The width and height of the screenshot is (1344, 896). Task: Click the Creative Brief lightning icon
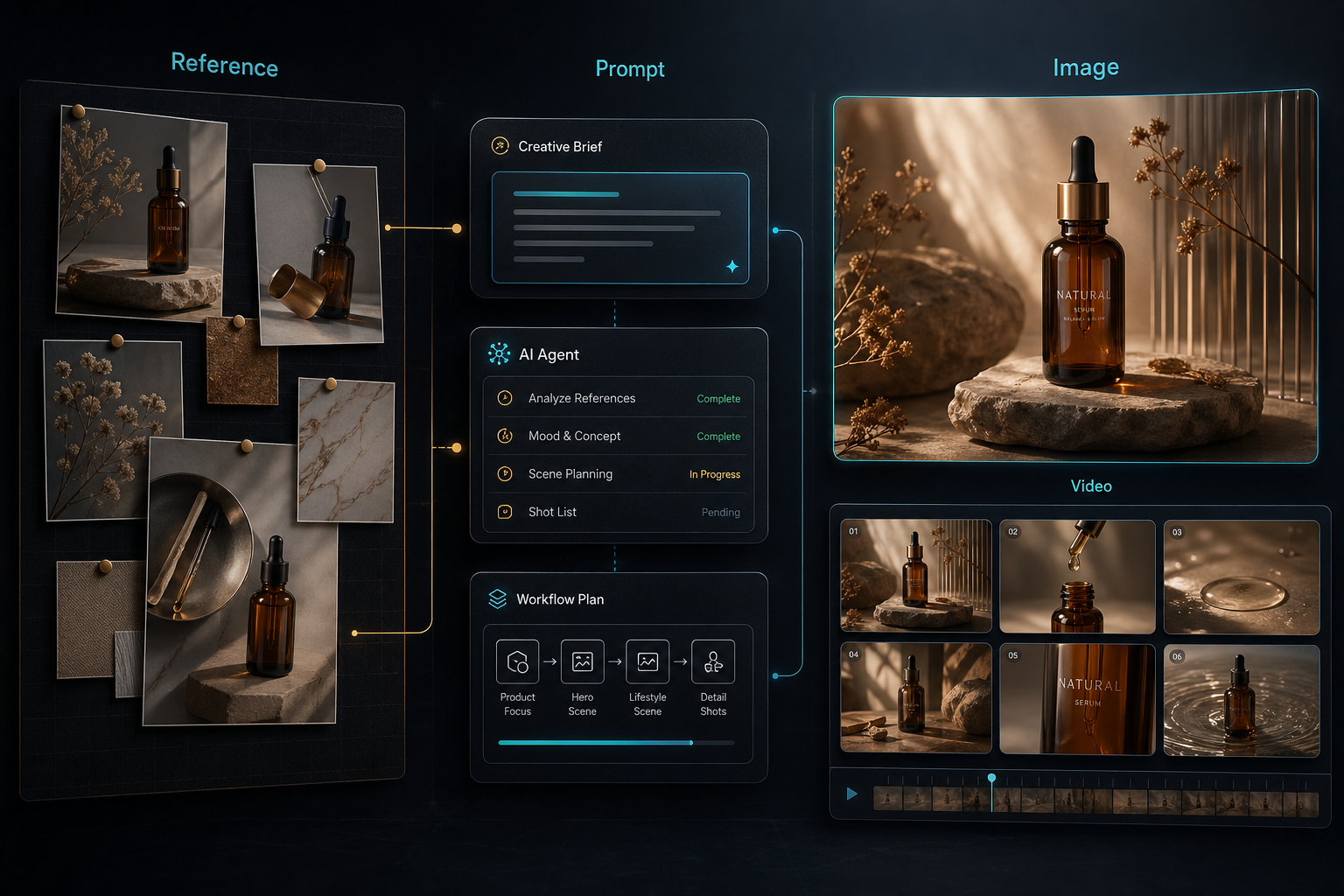[x=500, y=146]
